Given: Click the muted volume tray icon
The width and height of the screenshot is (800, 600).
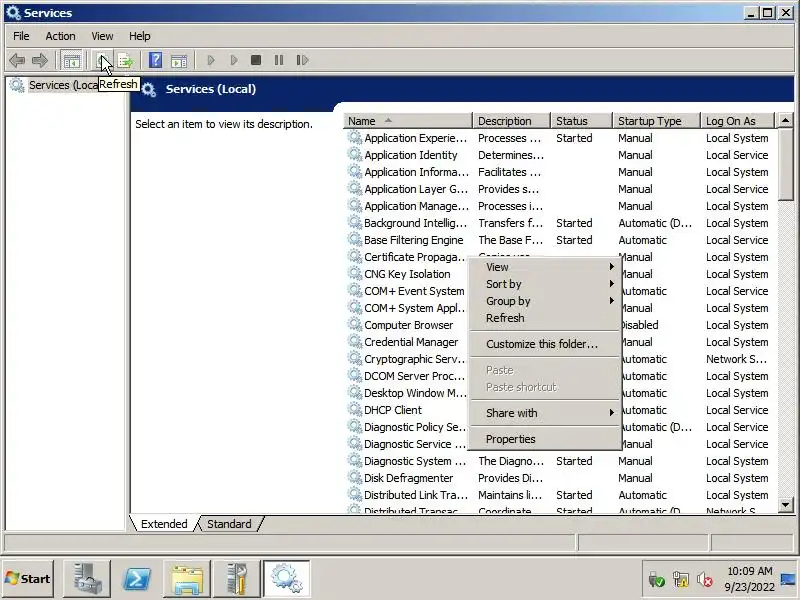Looking at the screenshot, I should click(x=705, y=580).
